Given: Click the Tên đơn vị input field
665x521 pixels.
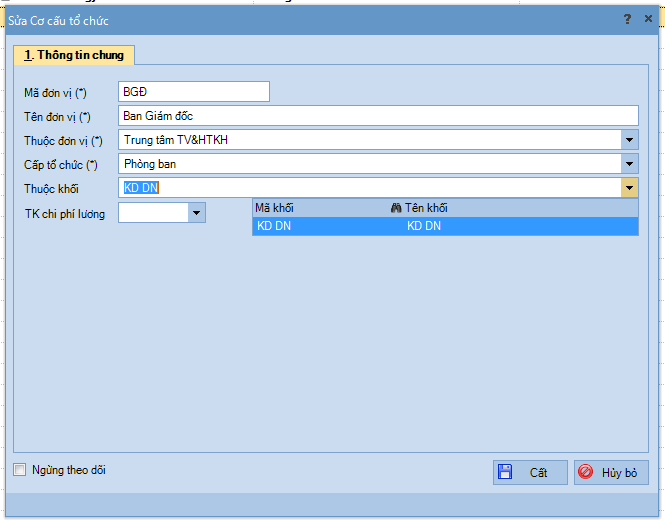Looking at the screenshot, I should [378, 116].
